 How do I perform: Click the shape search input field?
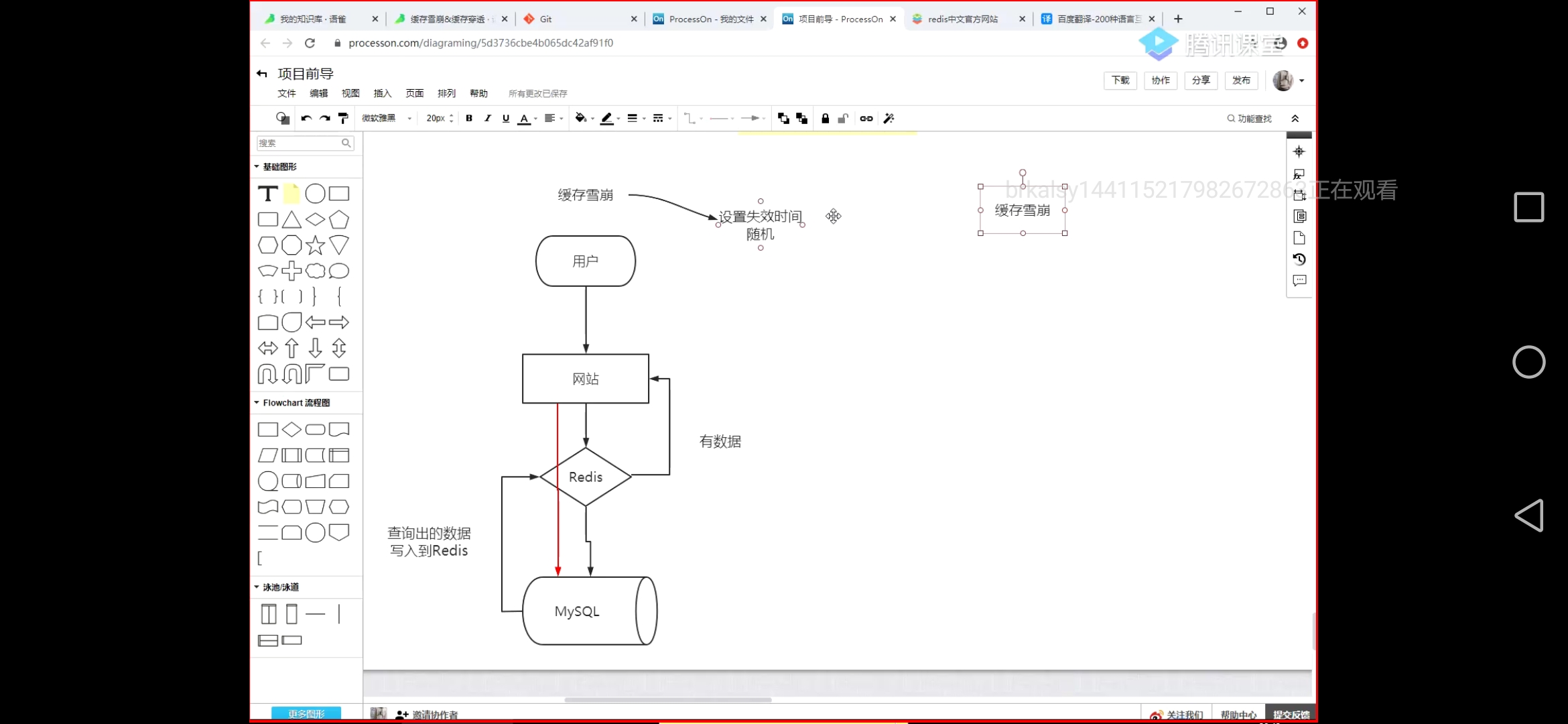(x=305, y=143)
